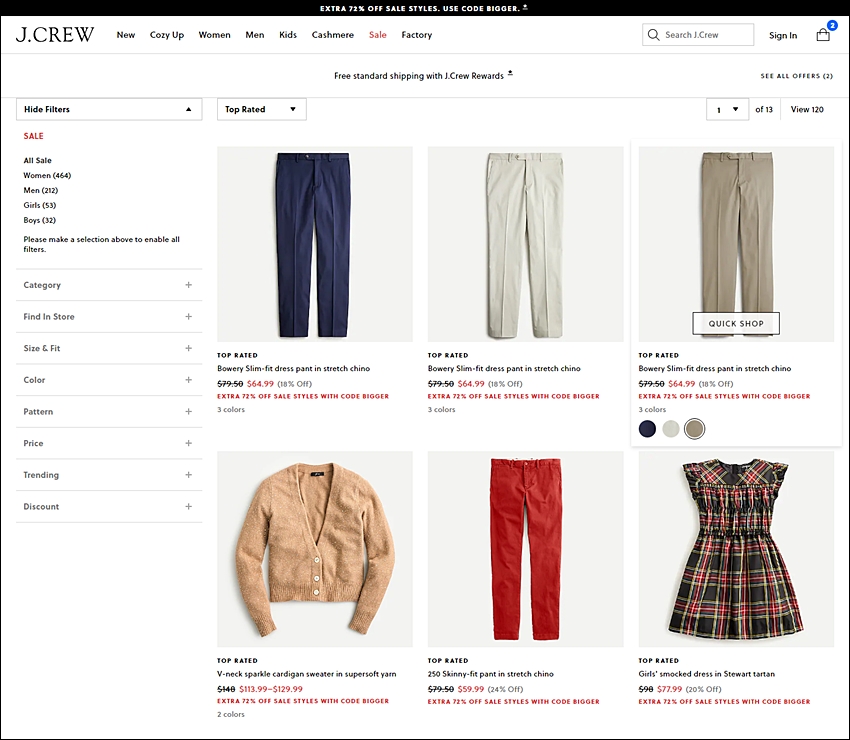Expand the Trending filter
This screenshot has height=740, width=850.
[x=109, y=475]
